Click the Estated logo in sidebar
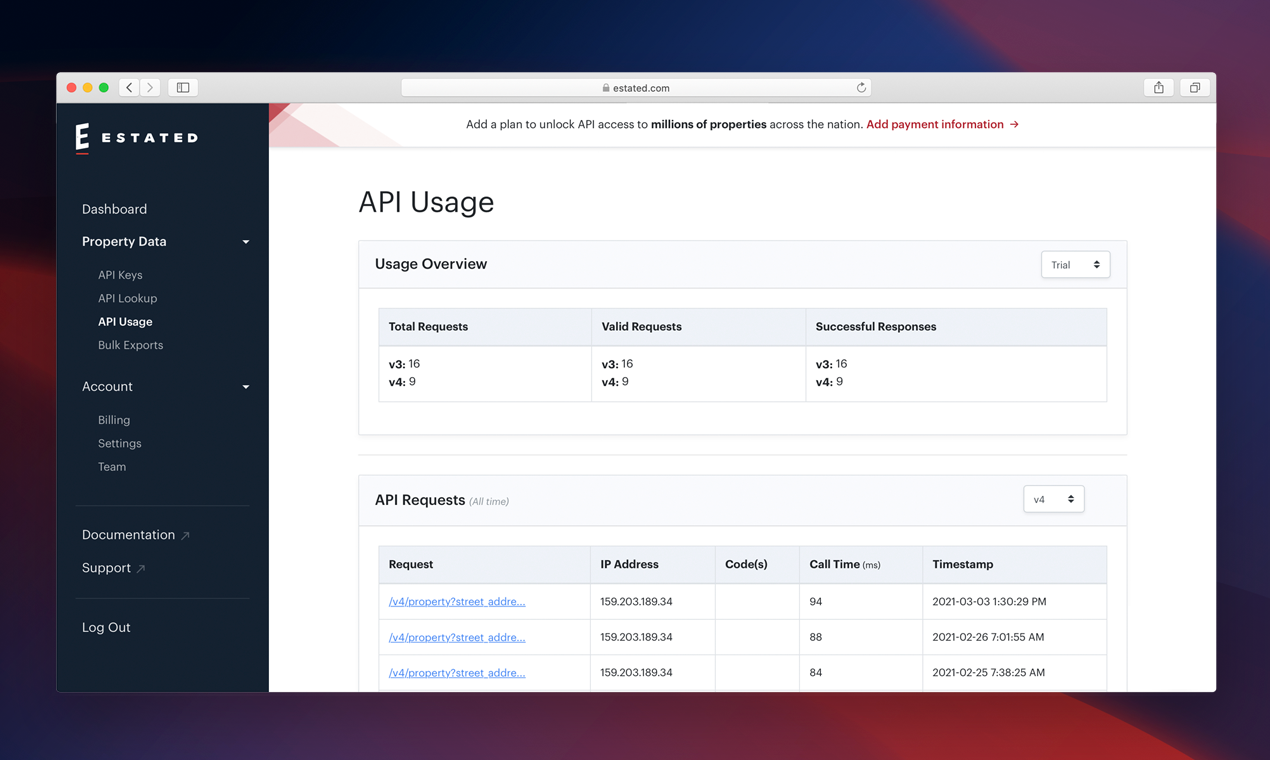 pyautogui.click(x=136, y=138)
